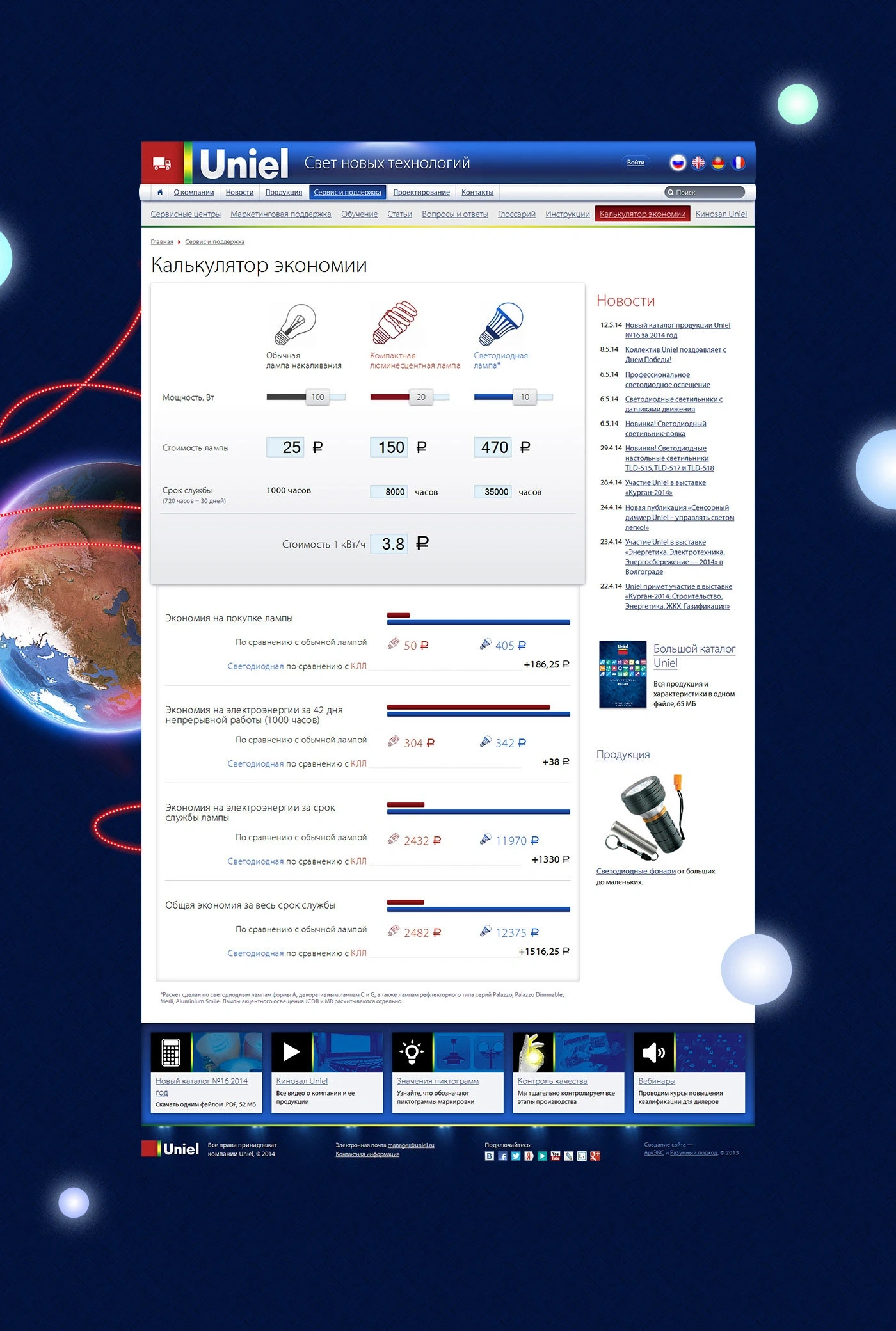The height and width of the screenshot is (1331, 896).
Task: Open the Продукция sidebar heading link
Action: [623, 754]
